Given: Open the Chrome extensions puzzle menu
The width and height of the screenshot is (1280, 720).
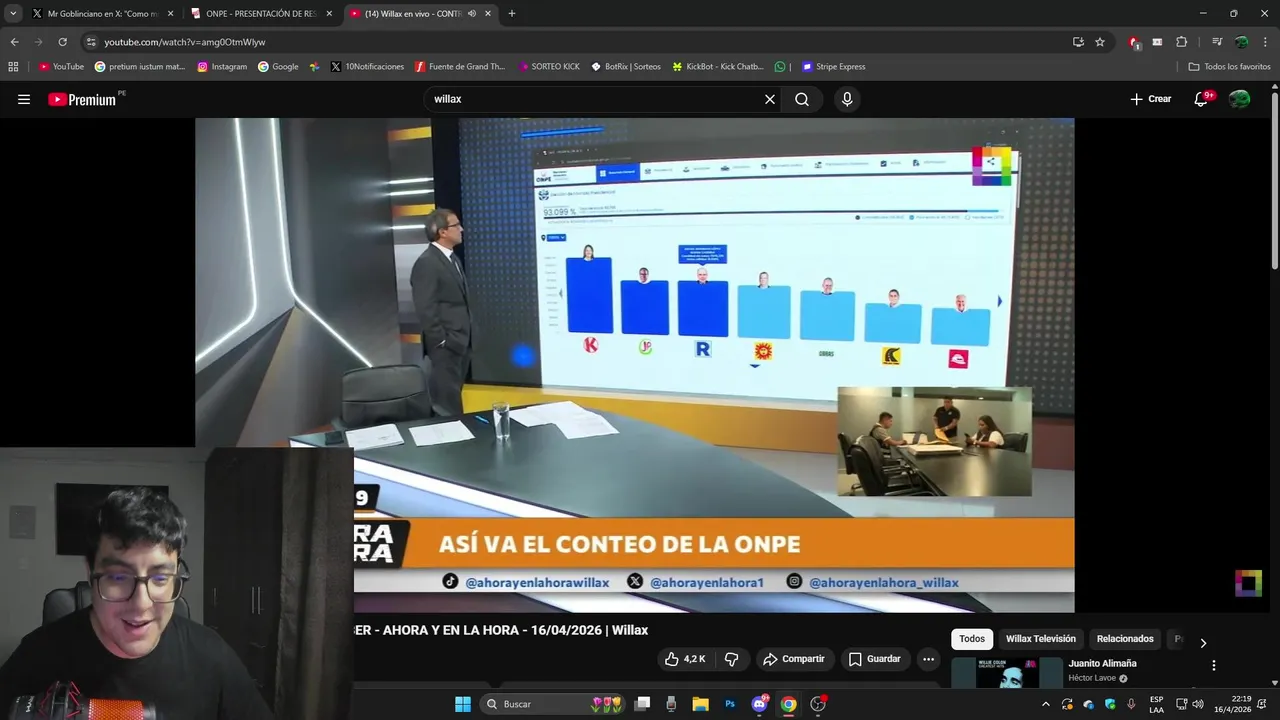Looking at the screenshot, I should click(x=1182, y=42).
